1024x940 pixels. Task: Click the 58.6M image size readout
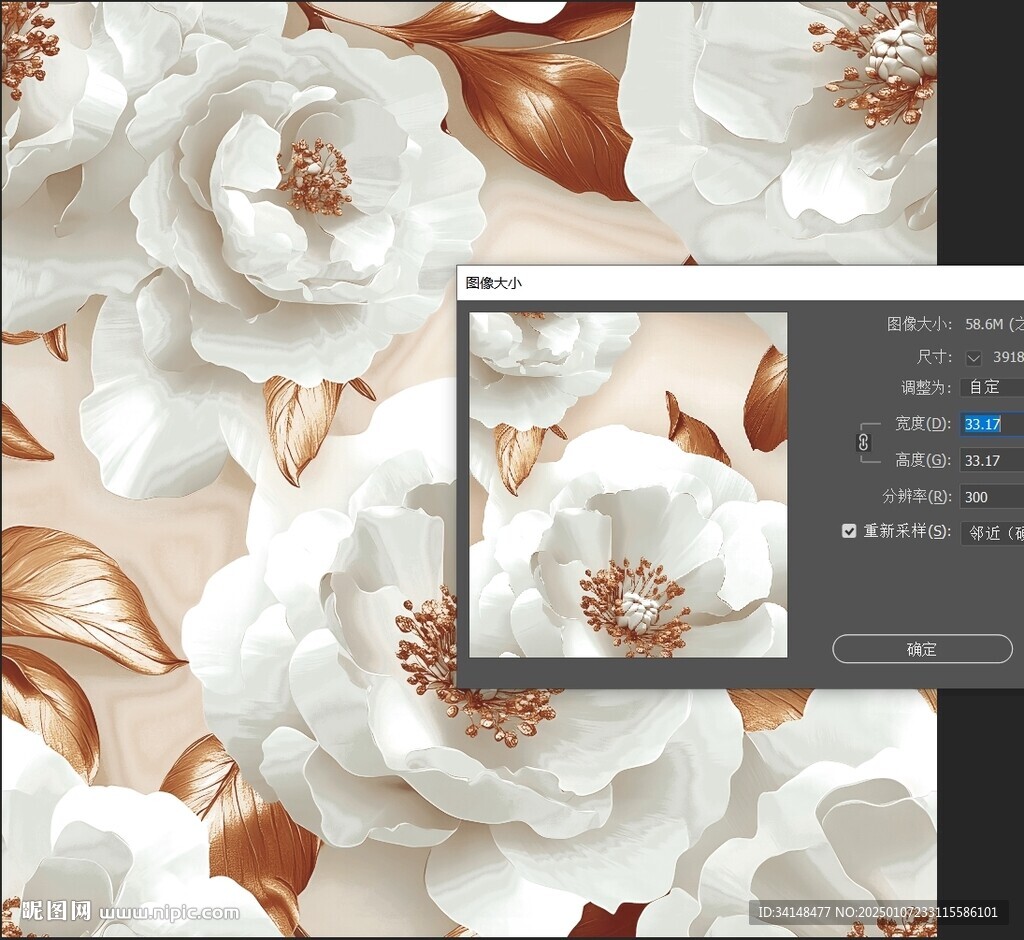[x=986, y=324]
